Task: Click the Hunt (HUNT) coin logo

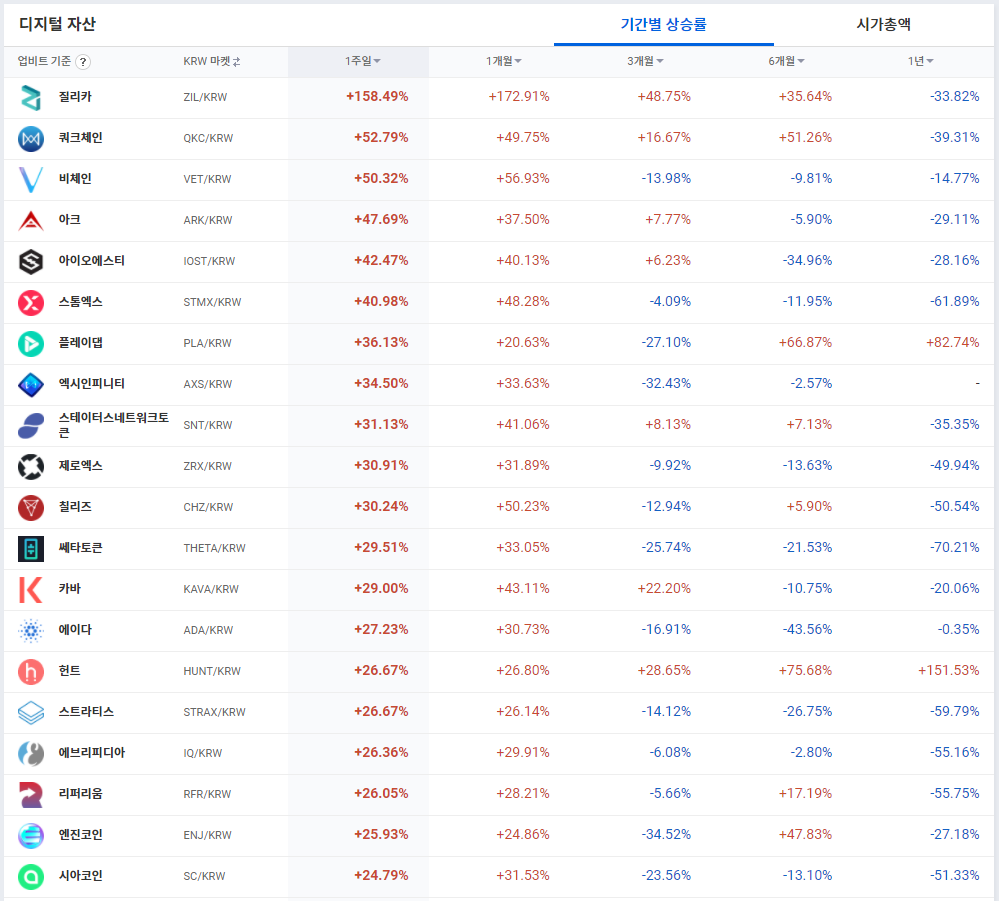Action: 31,672
